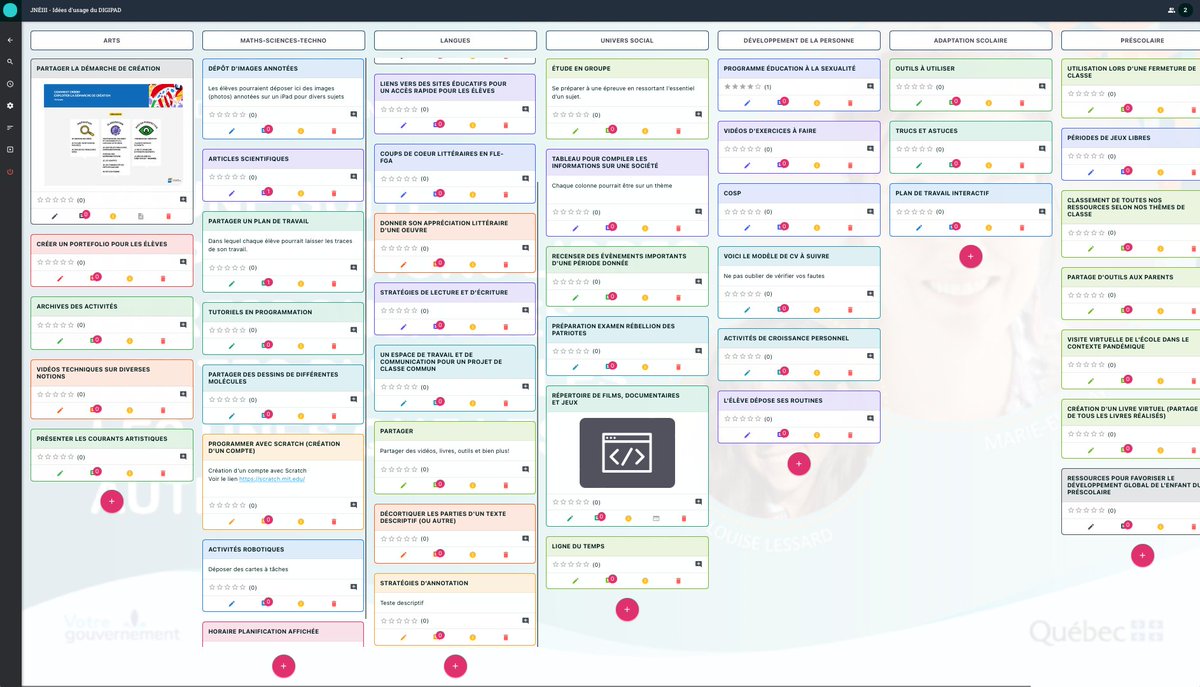This screenshot has width=1200, height=687.
Task: Click the 'ARTS' column header
Action: pos(112,40)
